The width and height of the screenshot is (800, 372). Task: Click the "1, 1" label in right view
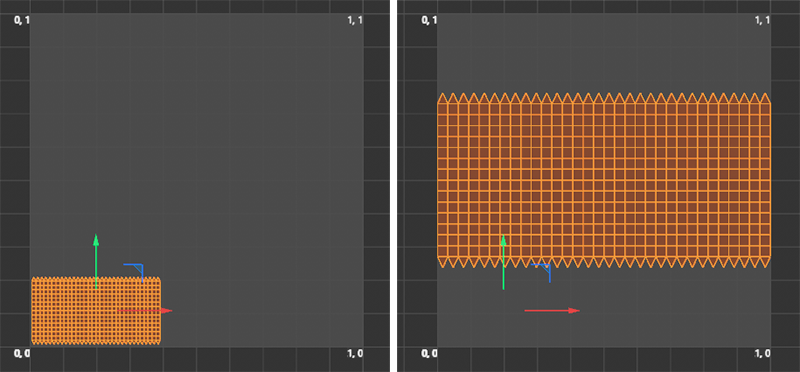pyautogui.click(x=762, y=20)
